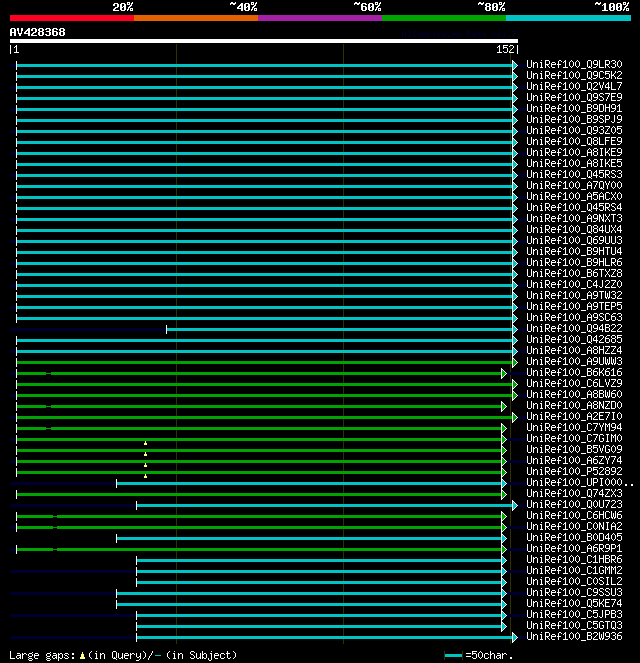Open UniRef100_Q45RS4 entry
The width and height of the screenshot is (640, 663).
point(574,208)
